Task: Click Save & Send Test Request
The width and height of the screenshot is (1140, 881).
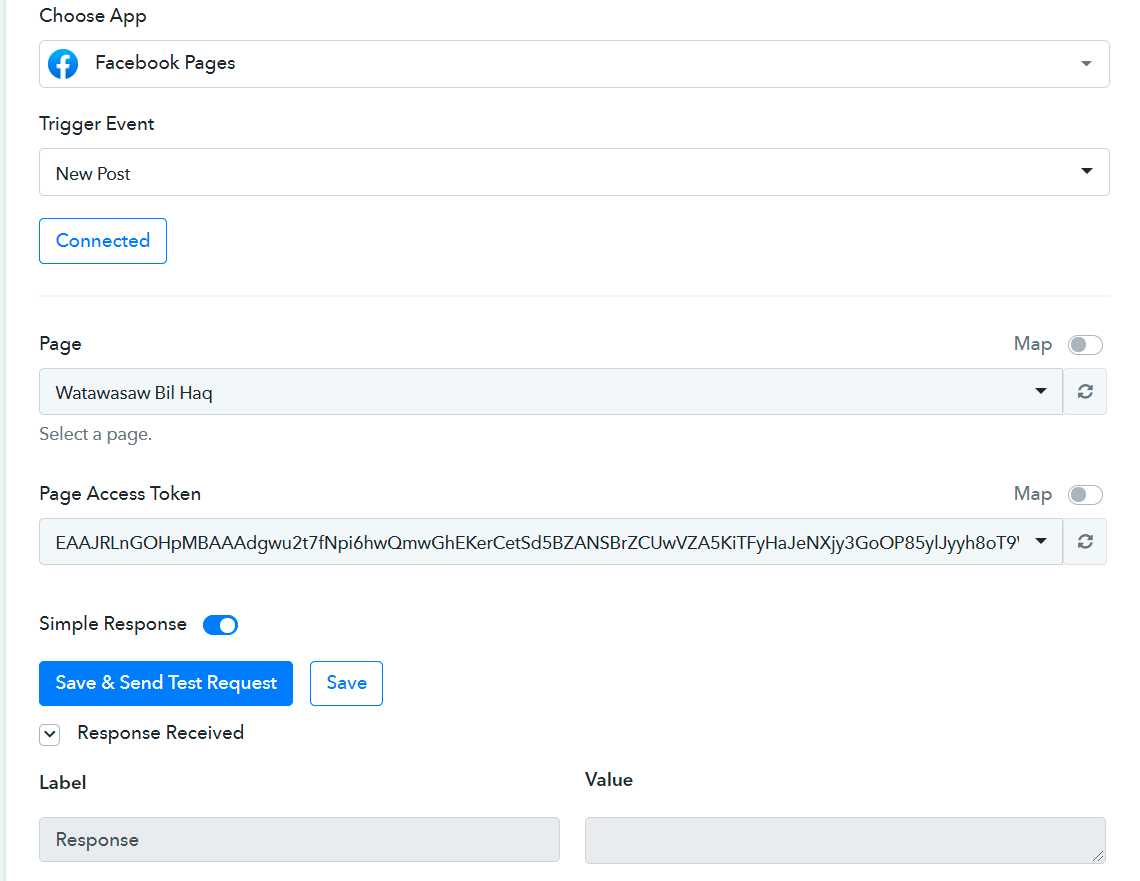Action: pyautogui.click(x=166, y=683)
